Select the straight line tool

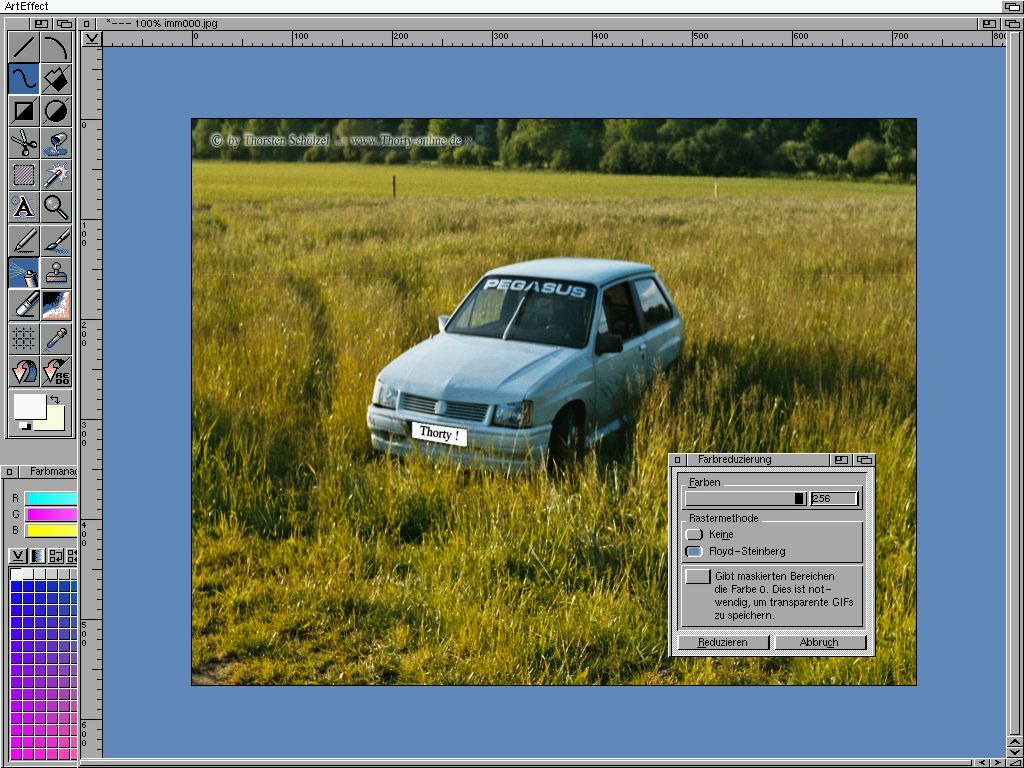(x=24, y=46)
